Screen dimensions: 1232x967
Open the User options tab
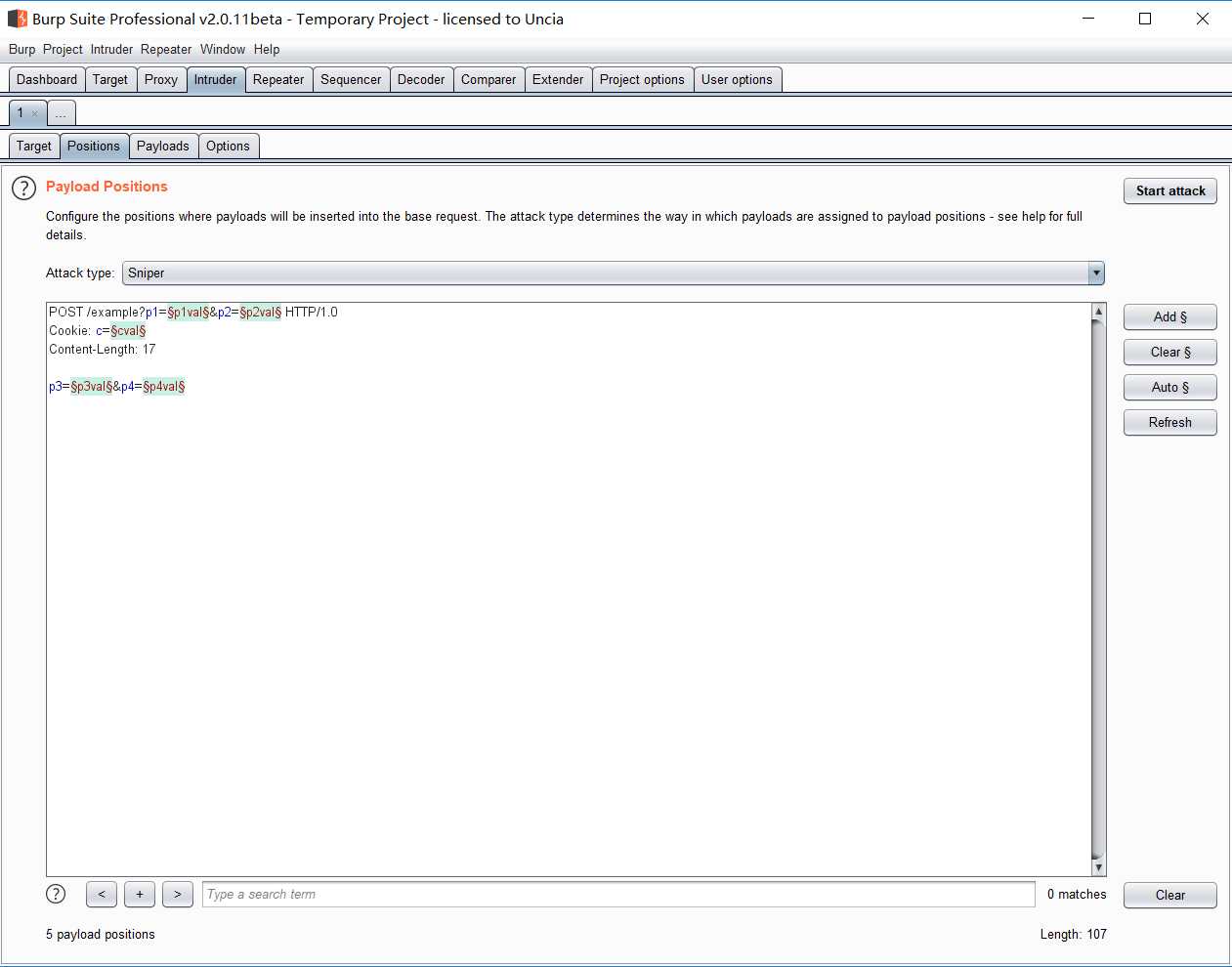[737, 80]
